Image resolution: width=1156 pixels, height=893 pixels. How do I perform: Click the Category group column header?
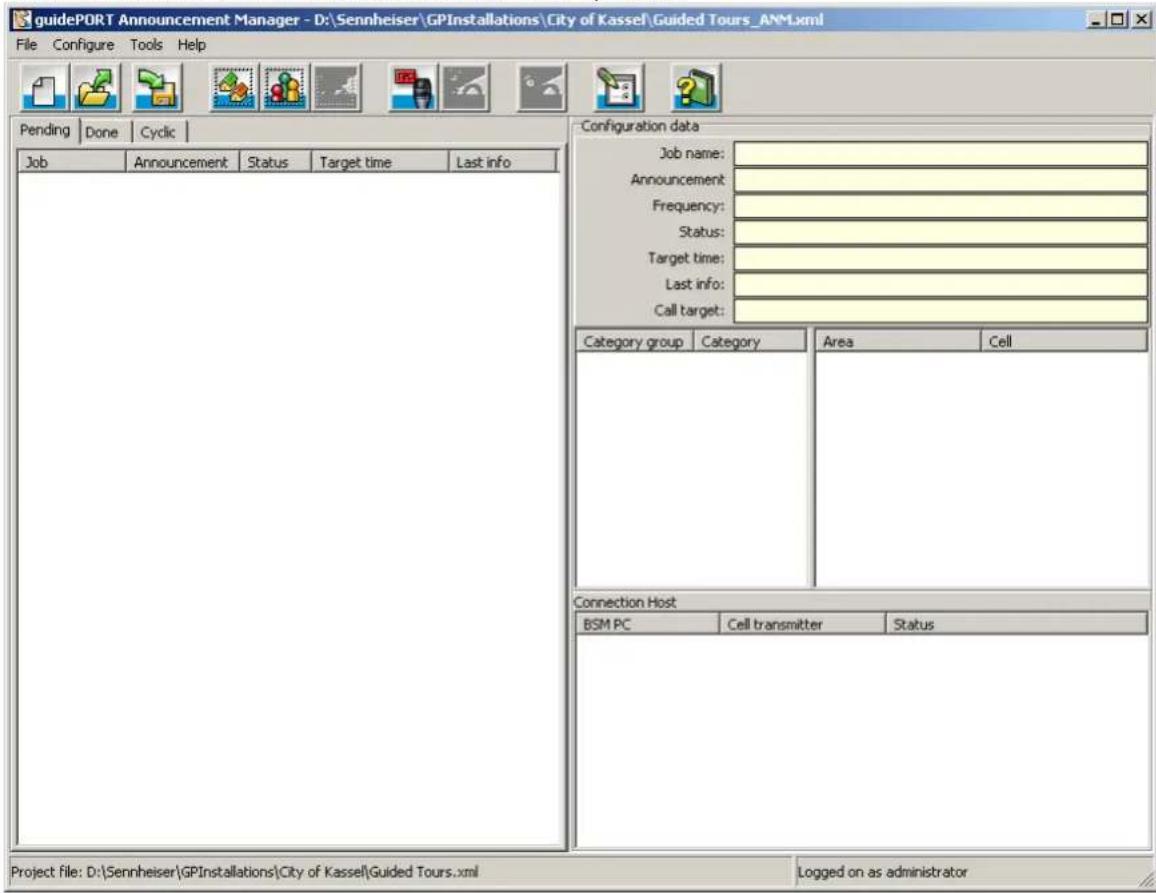(634, 341)
